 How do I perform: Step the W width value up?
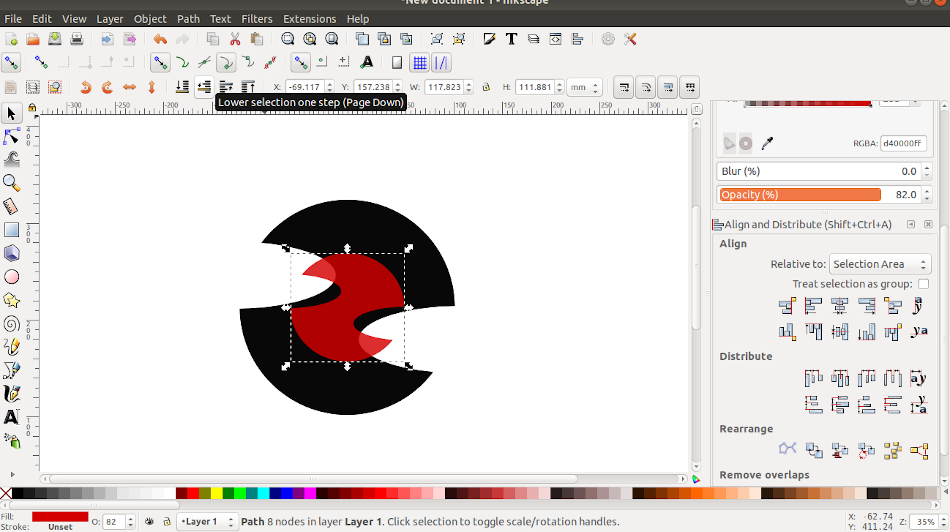click(x=469, y=84)
